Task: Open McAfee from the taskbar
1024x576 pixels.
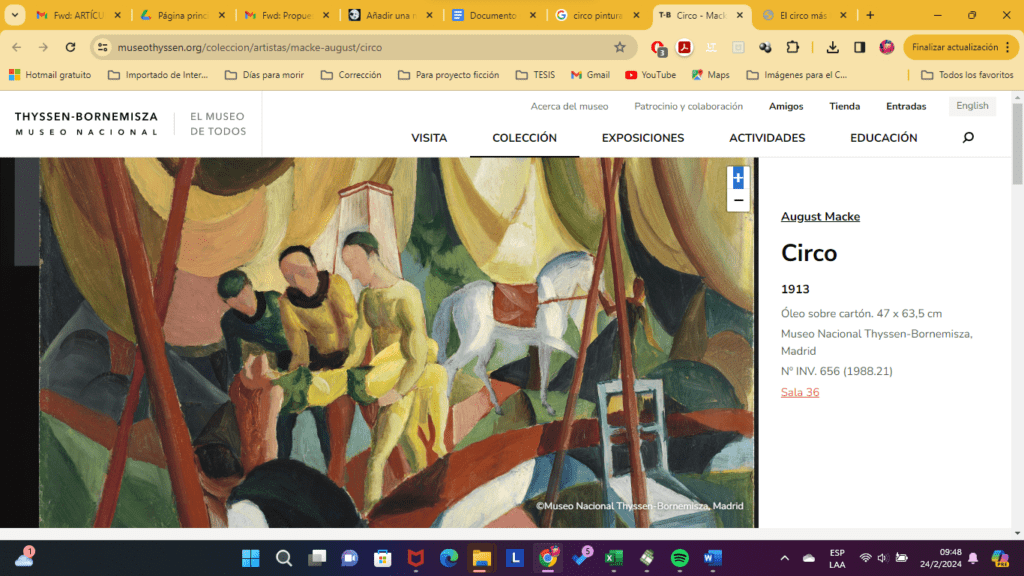Action: pos(415,558)
